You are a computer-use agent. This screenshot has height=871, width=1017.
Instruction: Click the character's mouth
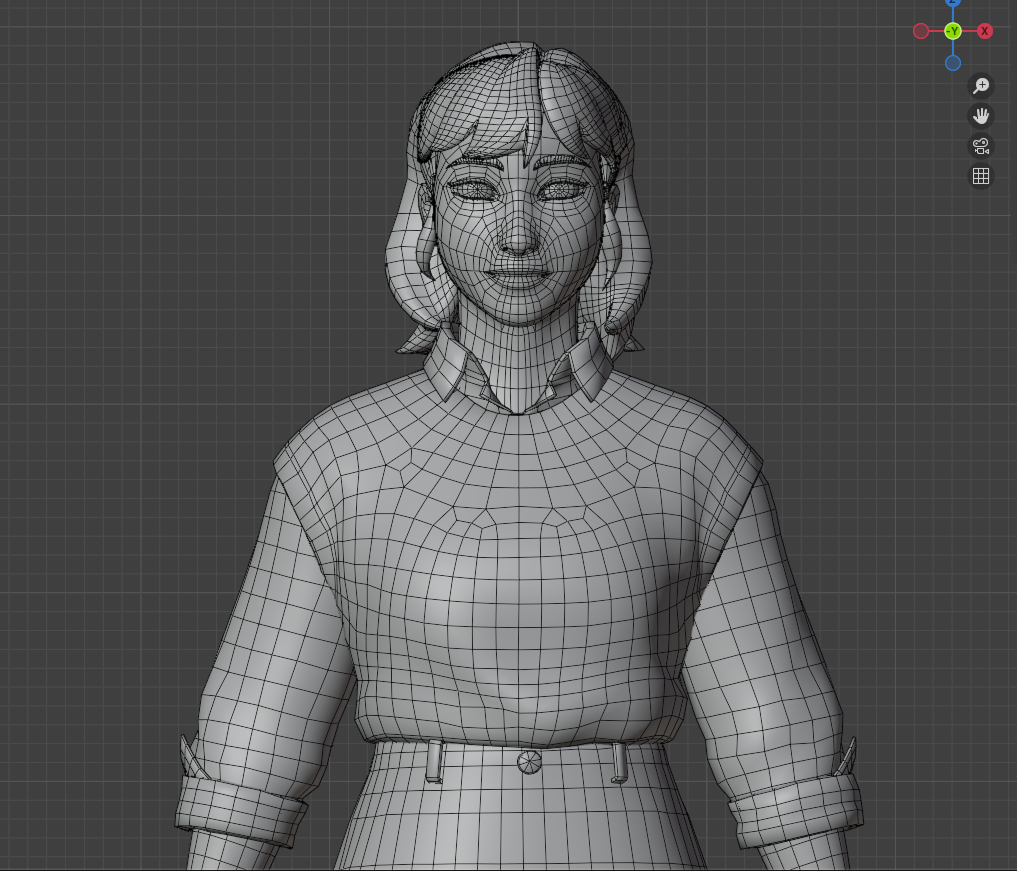(x=516, y=271)
